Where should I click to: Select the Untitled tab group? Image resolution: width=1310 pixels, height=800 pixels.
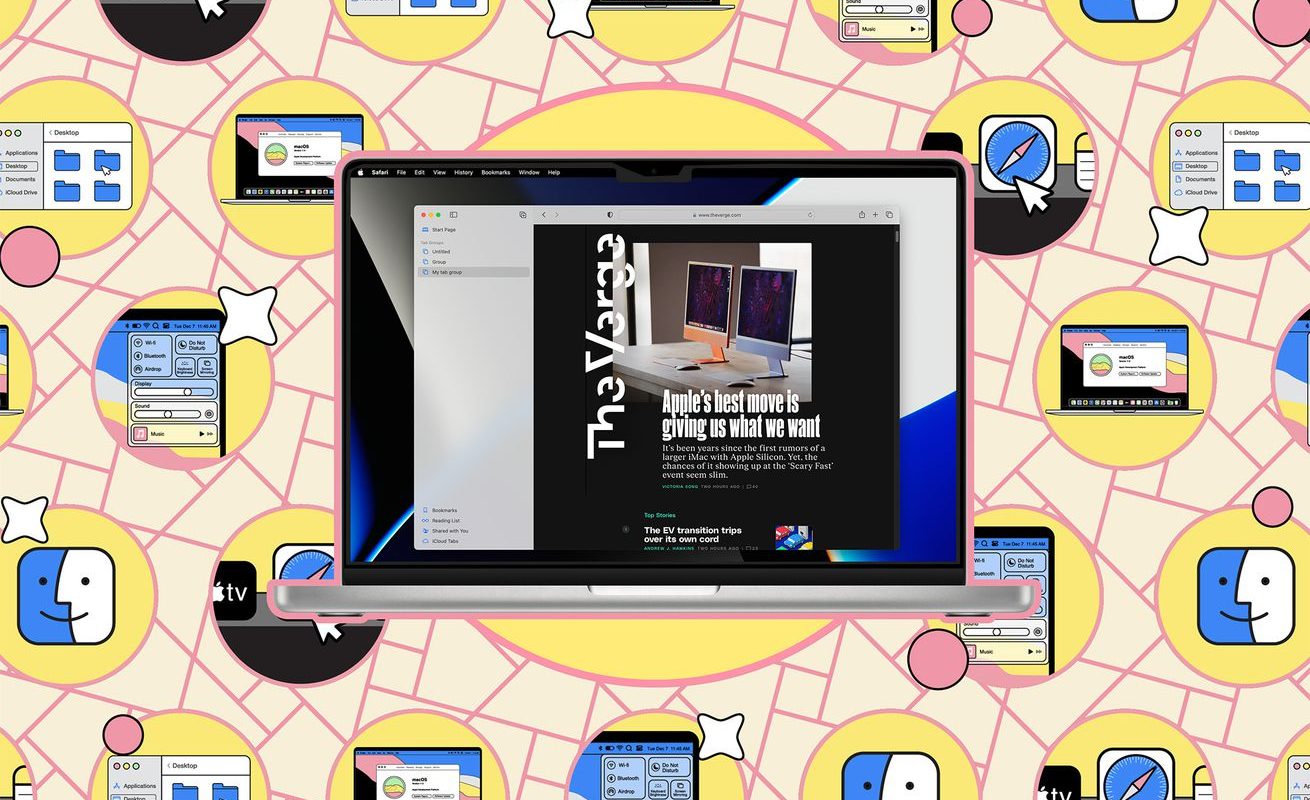click(474, 252)
